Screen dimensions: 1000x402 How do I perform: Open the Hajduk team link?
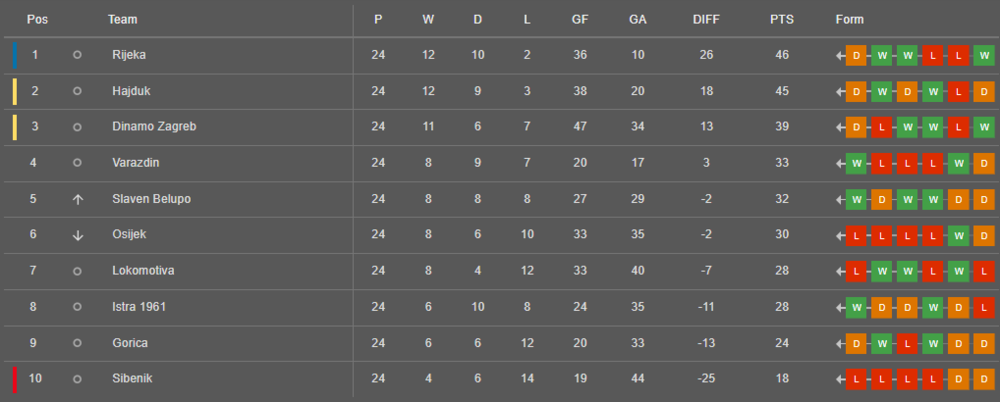point(131,91)
